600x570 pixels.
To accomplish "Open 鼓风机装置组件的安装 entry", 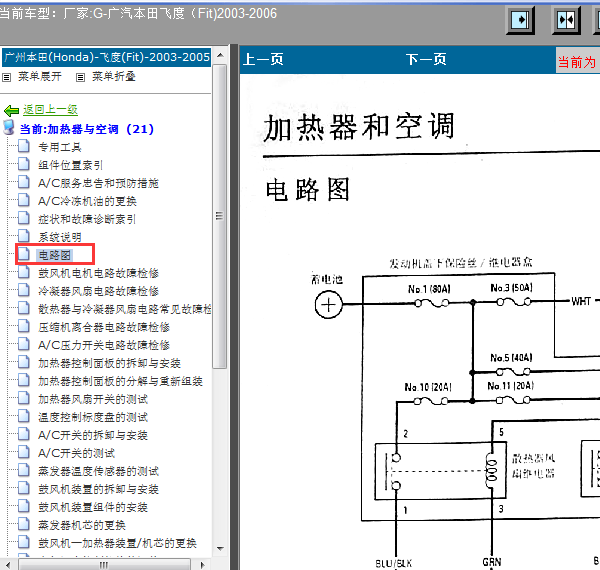I will [x=93, y=507].
